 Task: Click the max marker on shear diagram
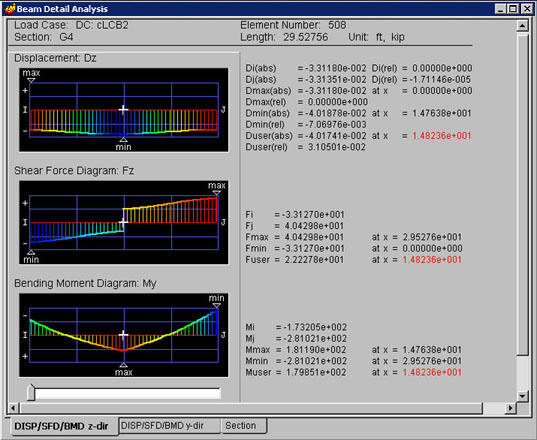216,188
